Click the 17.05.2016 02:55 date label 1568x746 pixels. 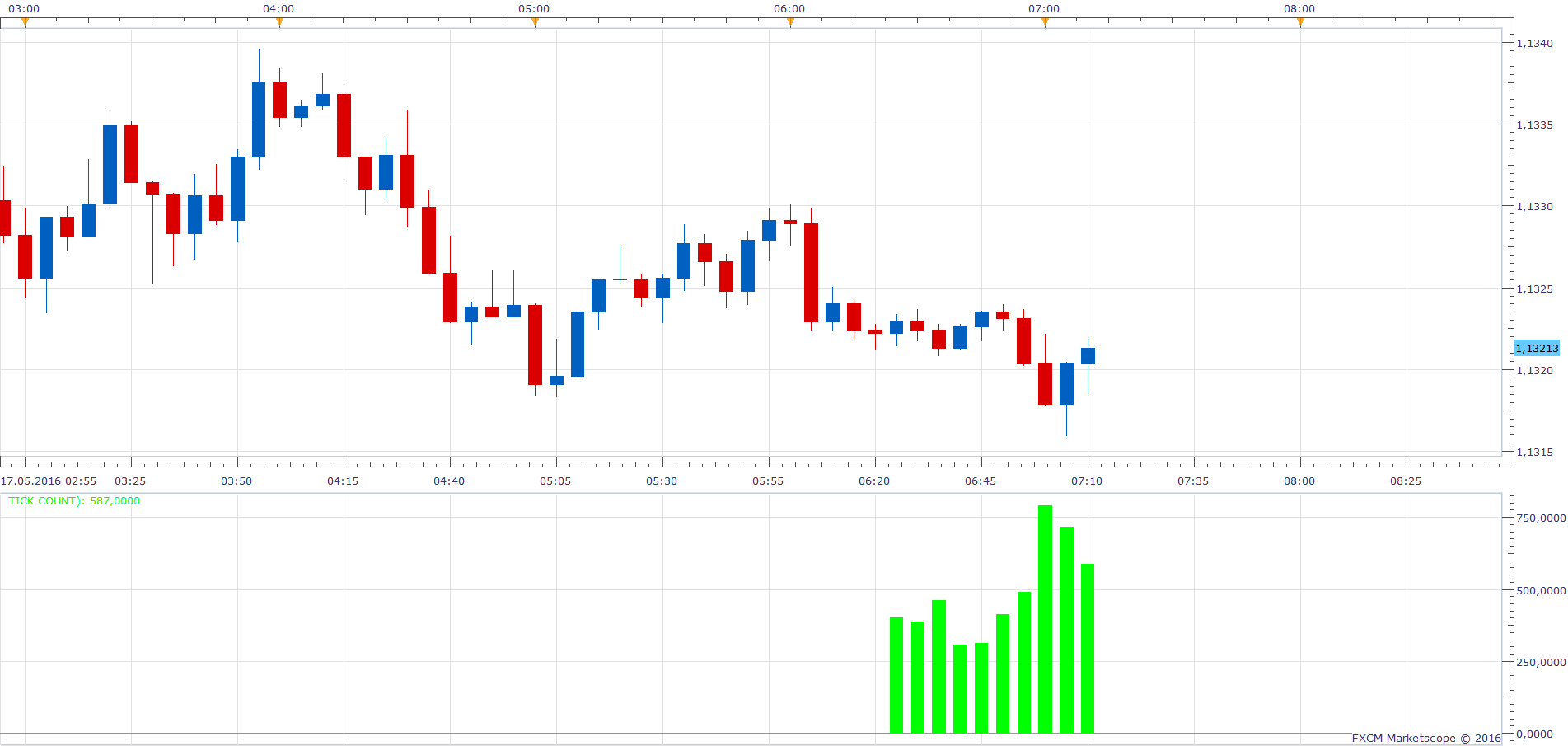pyautogui.click(x=49, y=481)
